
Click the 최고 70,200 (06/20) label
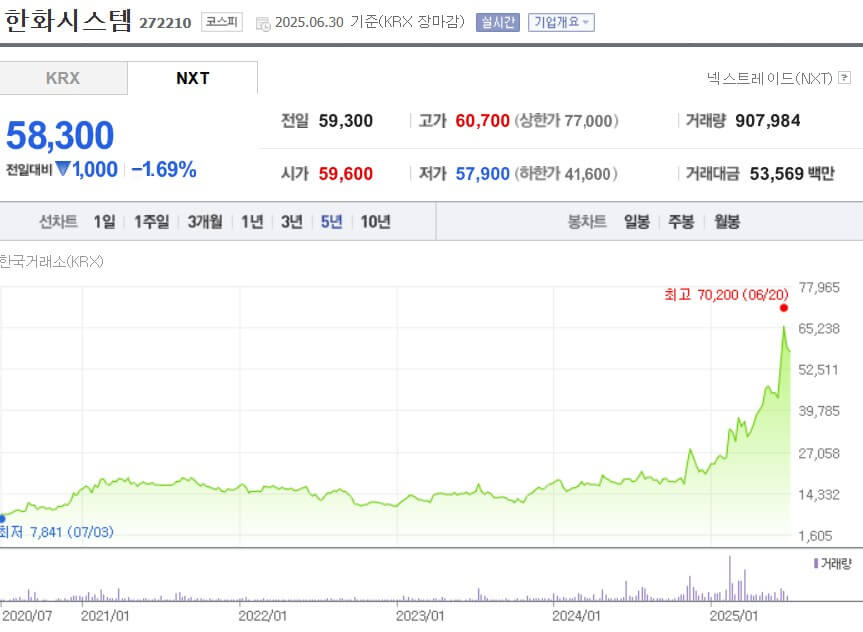pyautogui.click(x=727, y=295)
